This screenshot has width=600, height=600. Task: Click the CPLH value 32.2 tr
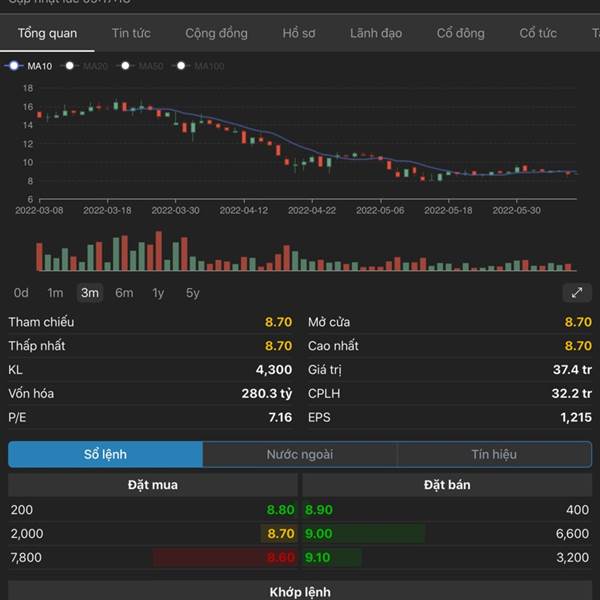572,393
